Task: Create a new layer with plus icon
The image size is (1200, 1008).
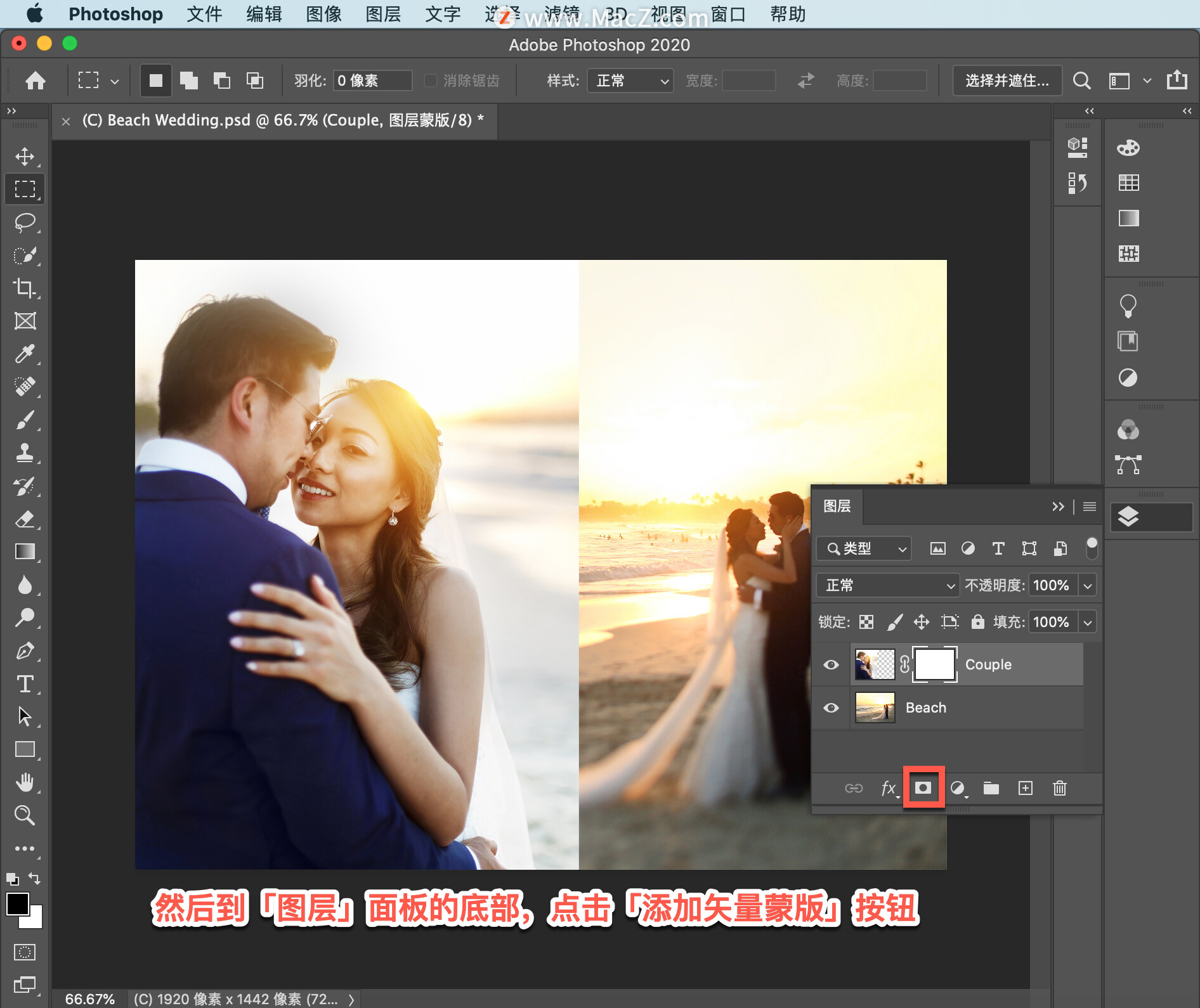Action: pos(1025,788)
